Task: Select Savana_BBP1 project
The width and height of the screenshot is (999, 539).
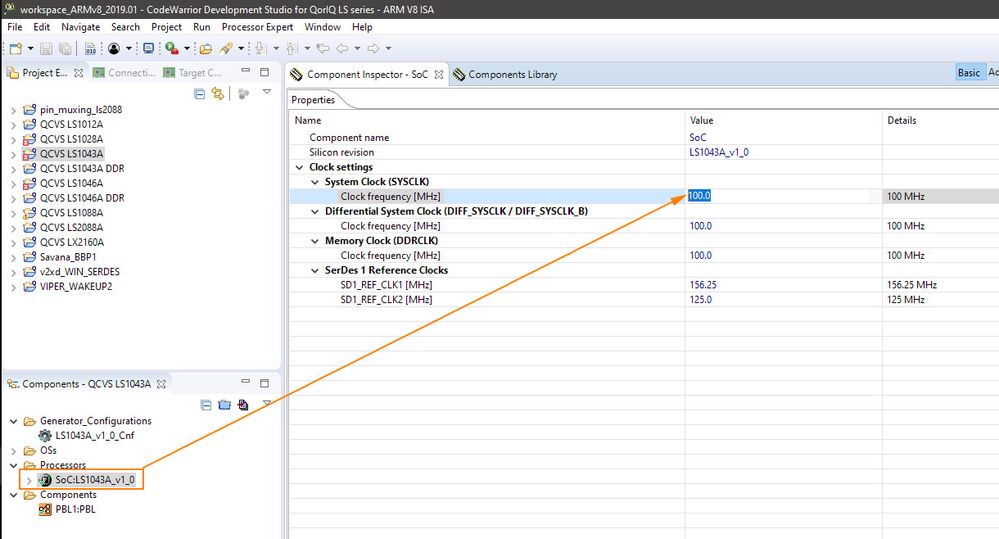Action: pos(68,257)
